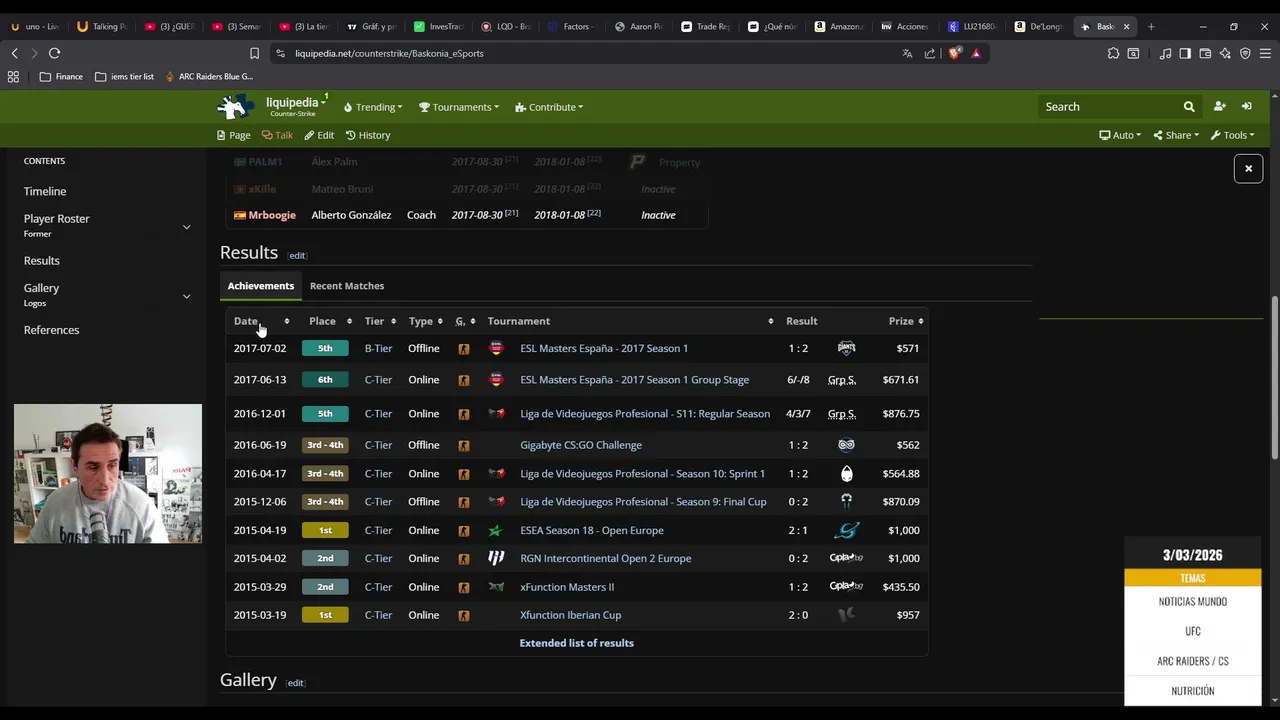Open the Trending dropdown menu

pyautogui.click(x=373, y=107)
